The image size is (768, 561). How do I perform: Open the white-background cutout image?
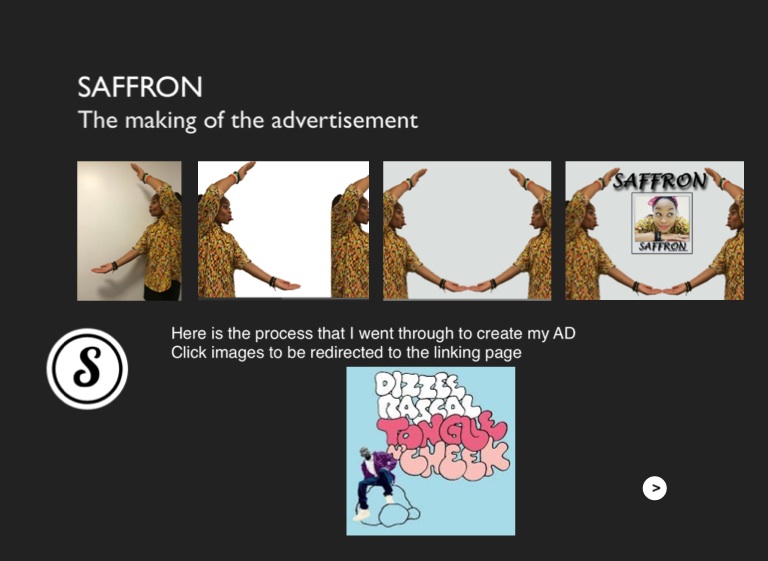coord(283,230)
